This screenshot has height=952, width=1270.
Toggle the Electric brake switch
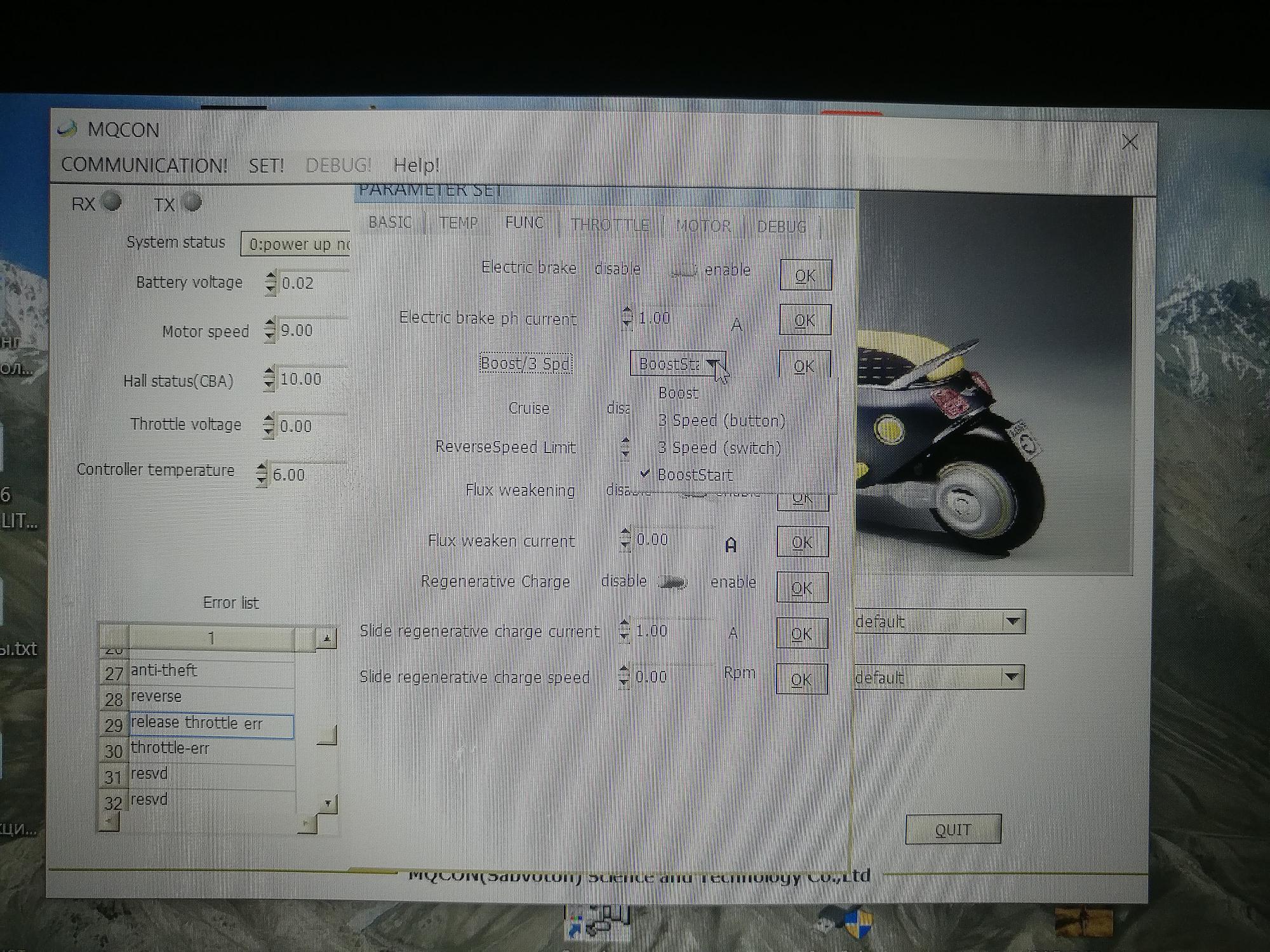[x=685, y=270]
